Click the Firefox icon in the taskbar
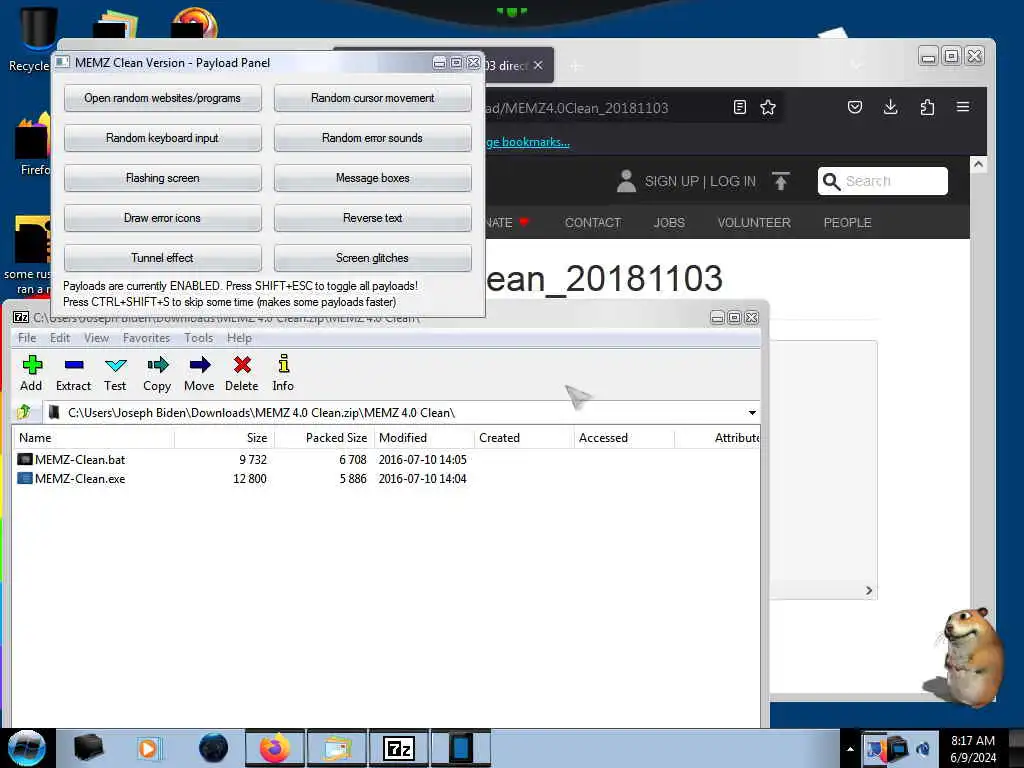This screenshot has height=768, width=1024. [x=274, y=748]
